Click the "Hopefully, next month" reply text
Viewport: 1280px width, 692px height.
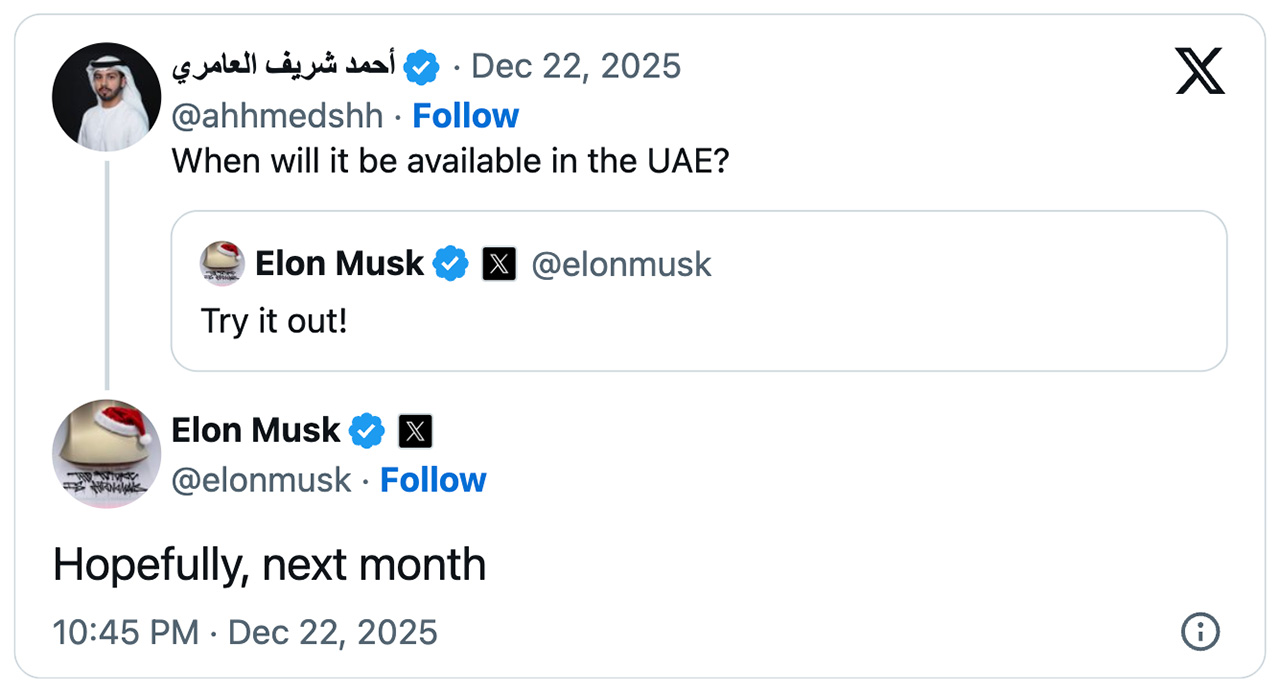[269, 565]
